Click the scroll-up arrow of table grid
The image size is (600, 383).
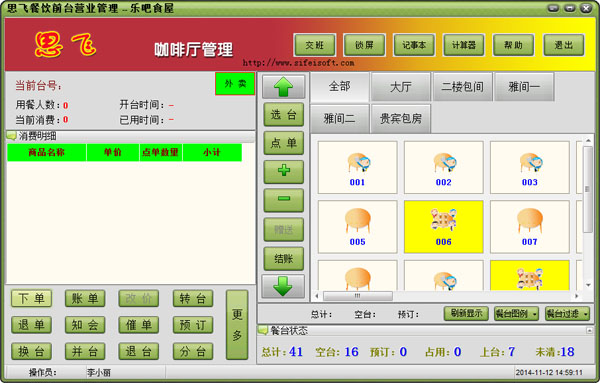click(588, 140)
